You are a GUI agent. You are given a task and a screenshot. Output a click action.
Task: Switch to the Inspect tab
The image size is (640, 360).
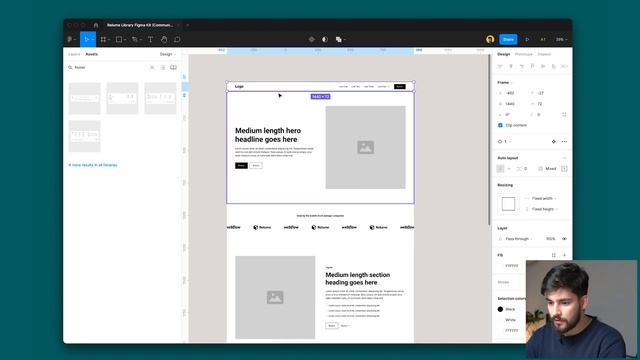point(544,54)
